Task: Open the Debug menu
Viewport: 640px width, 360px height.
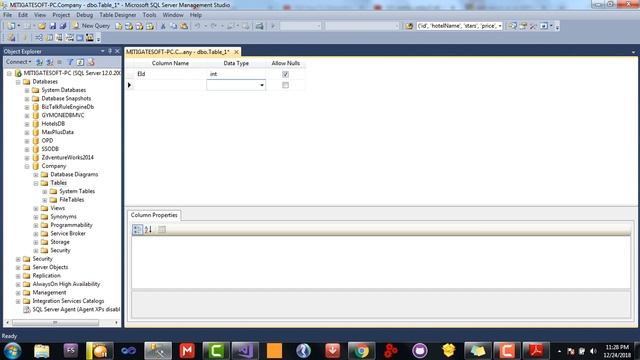Action: coord(84,15)
